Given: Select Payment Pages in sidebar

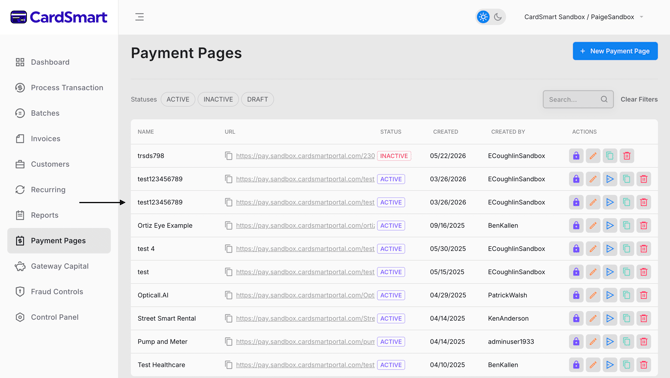Looking at the screenshot, I should [59, 241].
